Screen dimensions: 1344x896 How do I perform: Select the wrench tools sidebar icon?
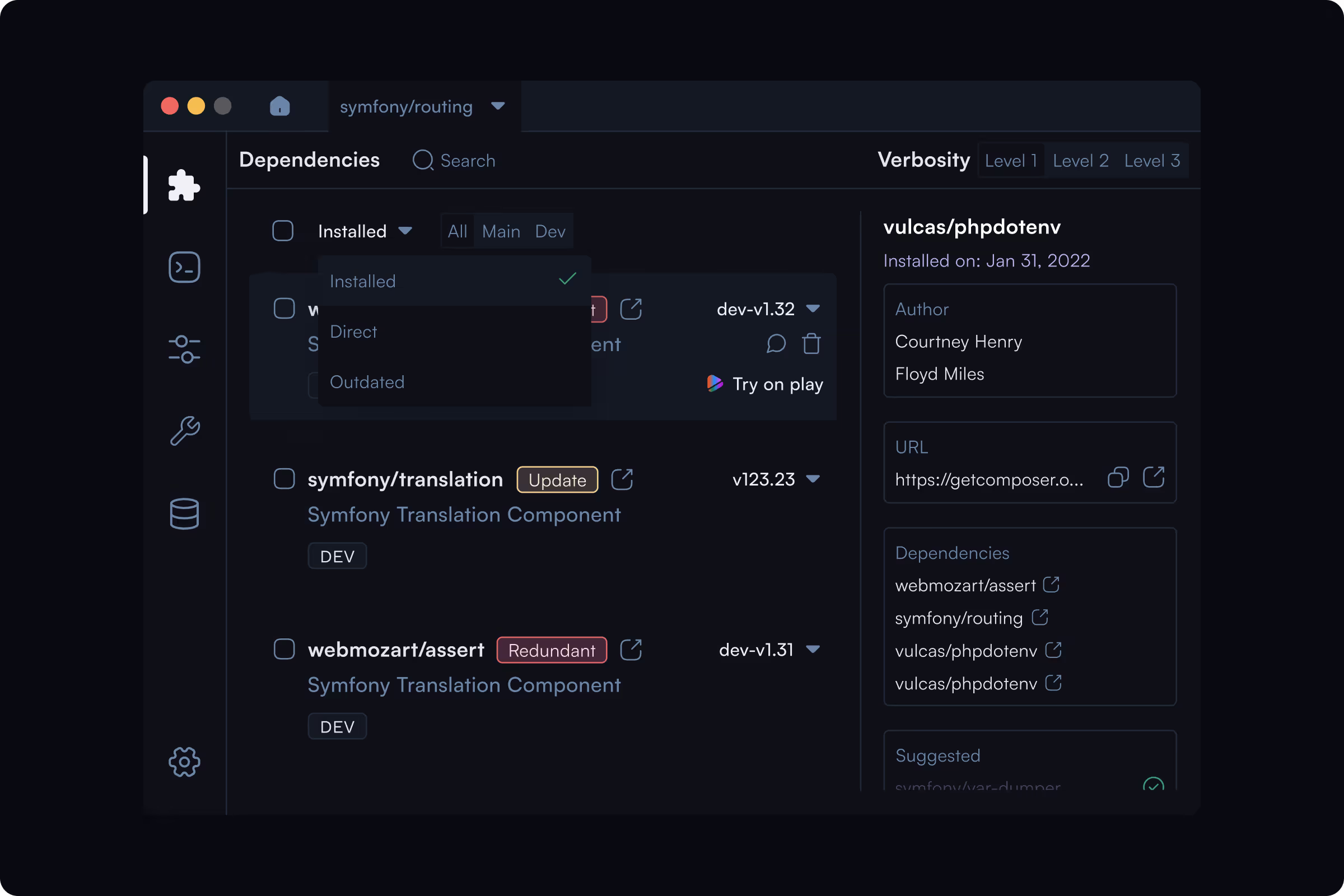point(184,431)
